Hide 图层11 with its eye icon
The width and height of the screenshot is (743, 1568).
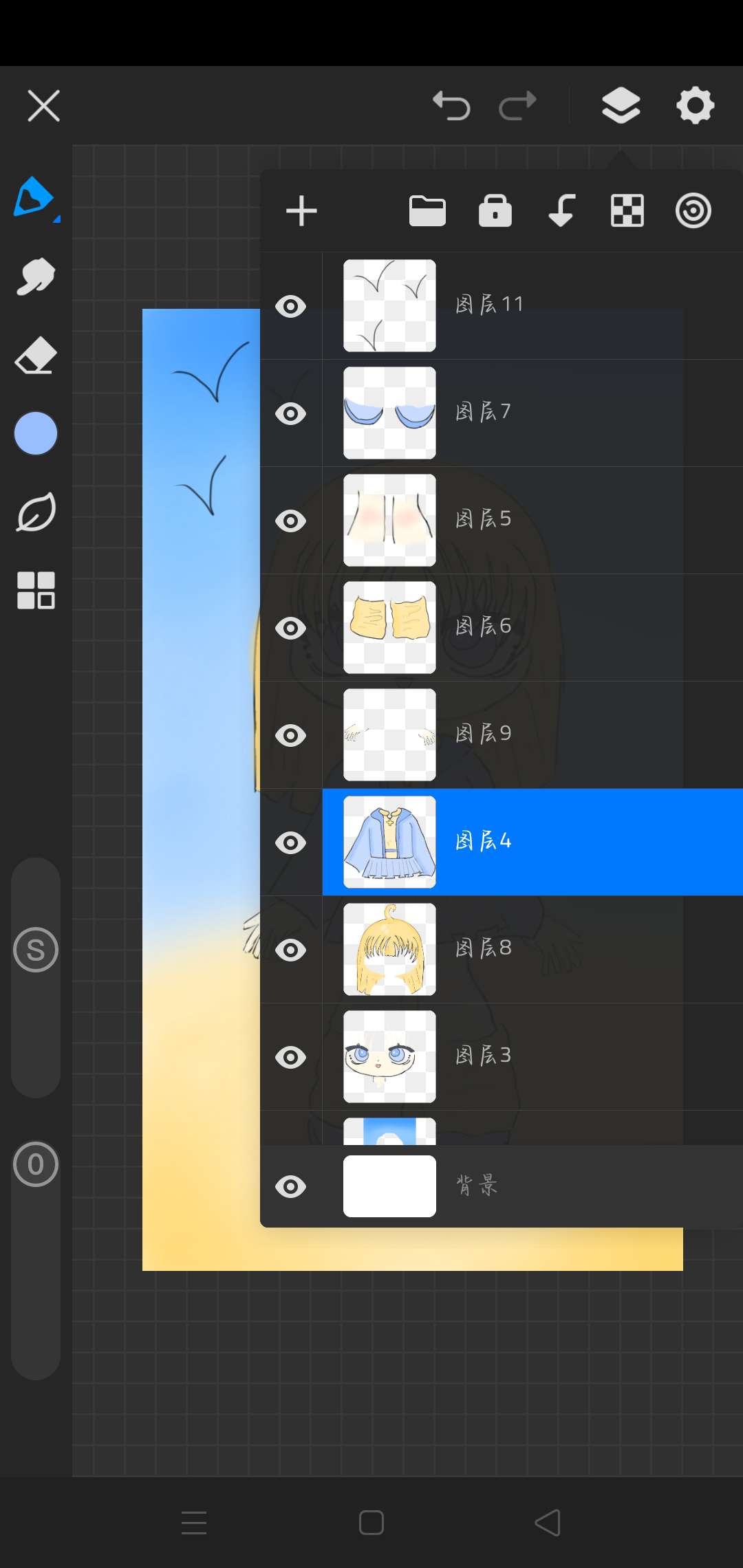coord(290,306)
